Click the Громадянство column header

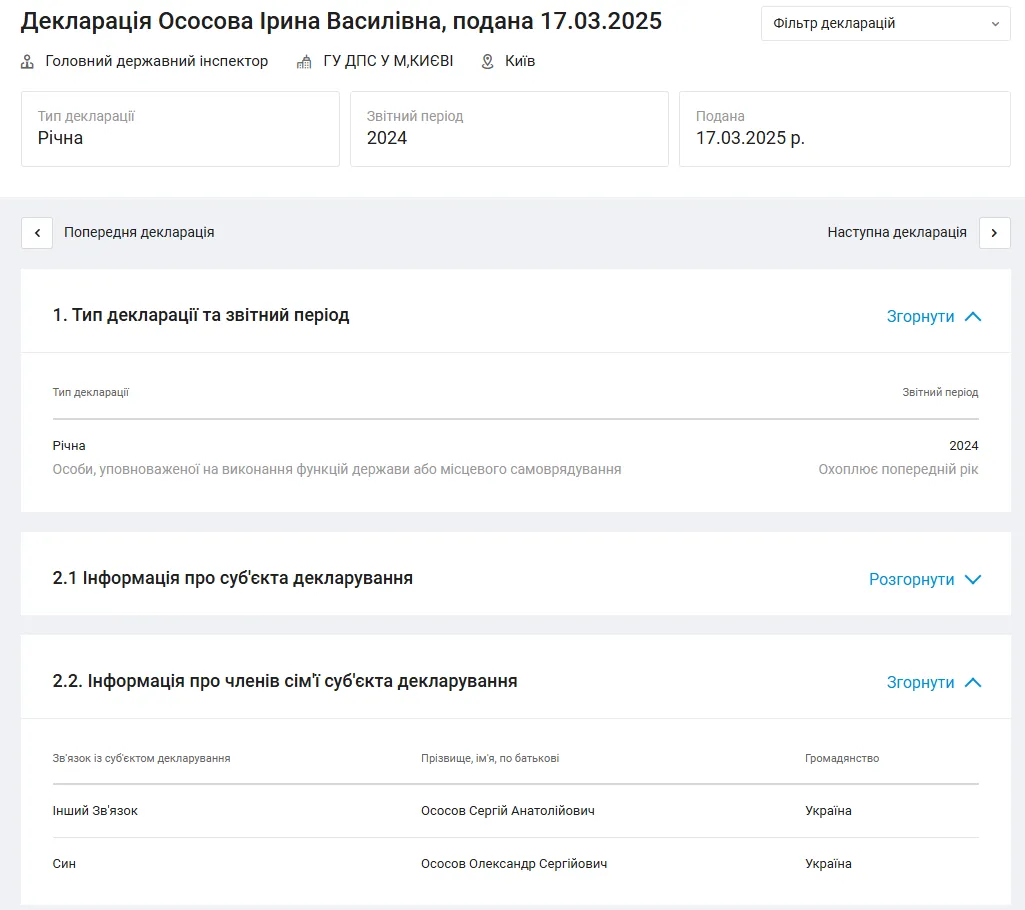click(842, 758)
